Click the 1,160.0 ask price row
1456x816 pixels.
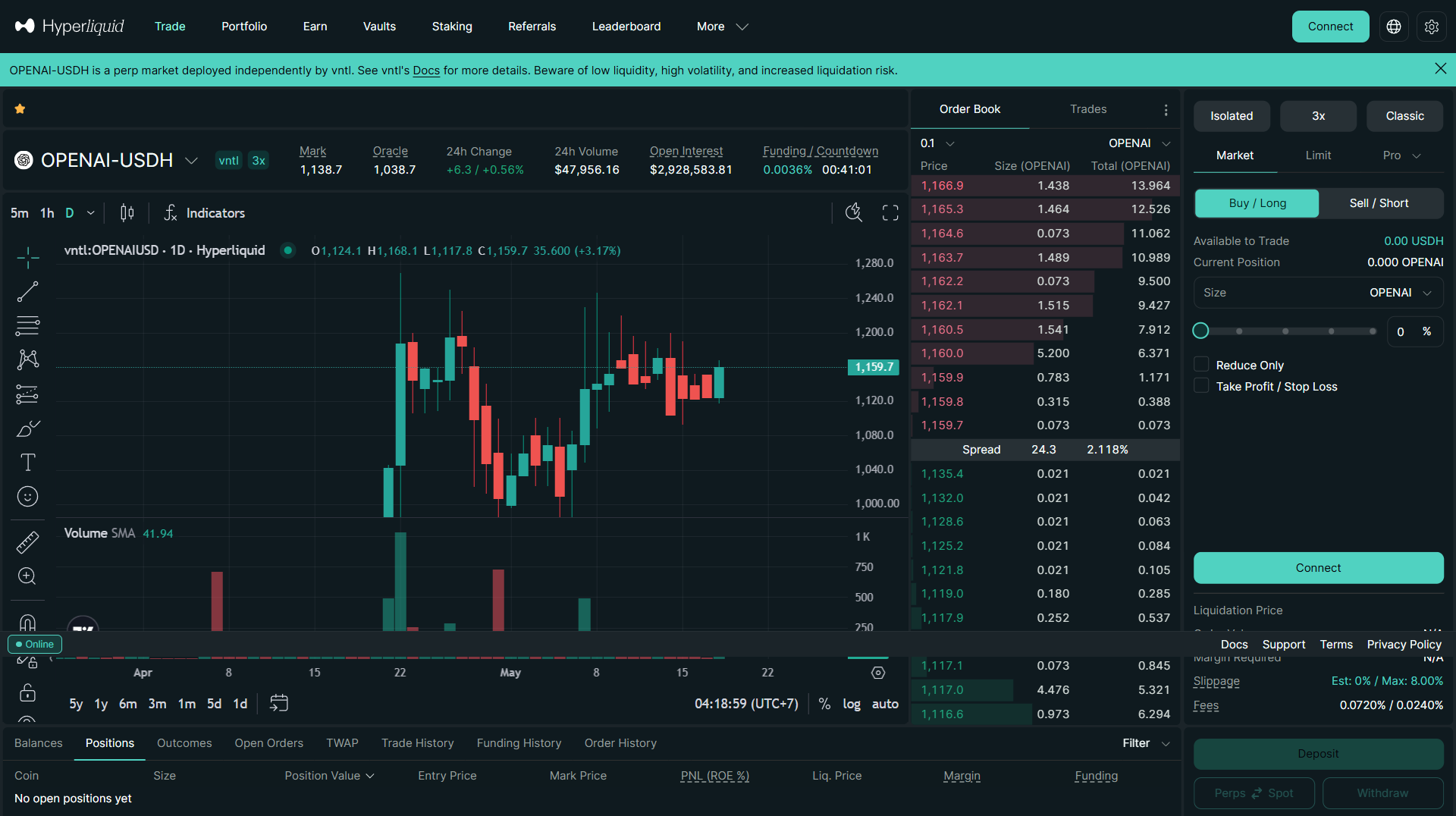(1045, 353)
